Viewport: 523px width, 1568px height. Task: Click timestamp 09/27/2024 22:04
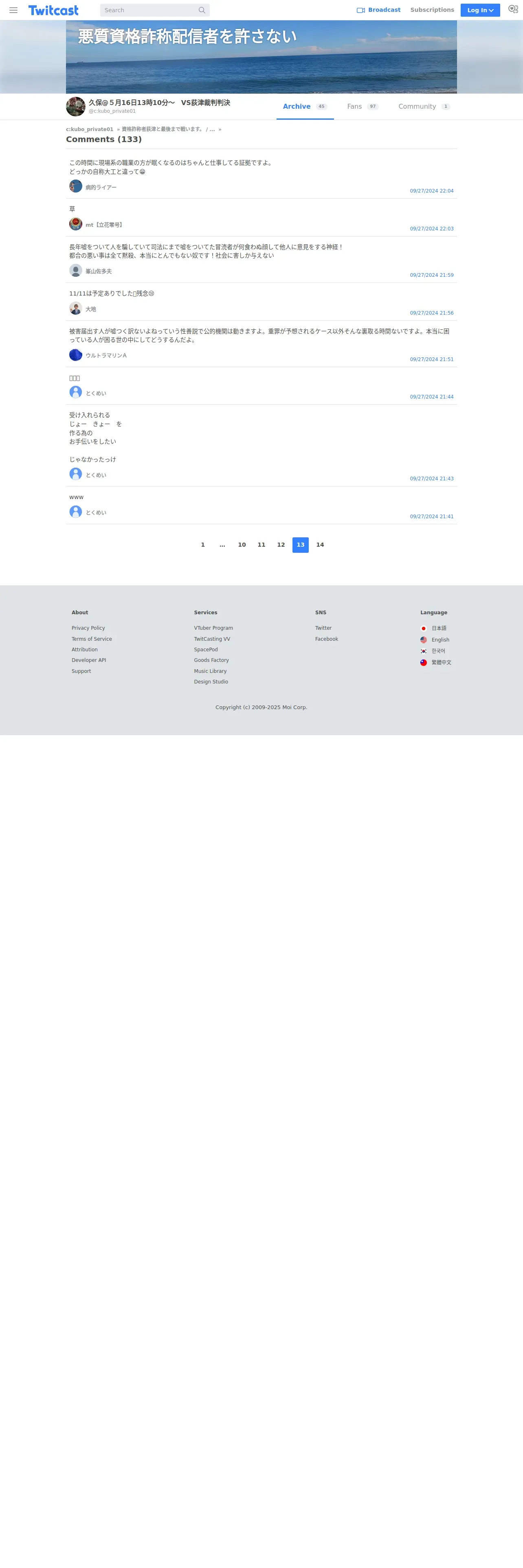tap(432, 191)
